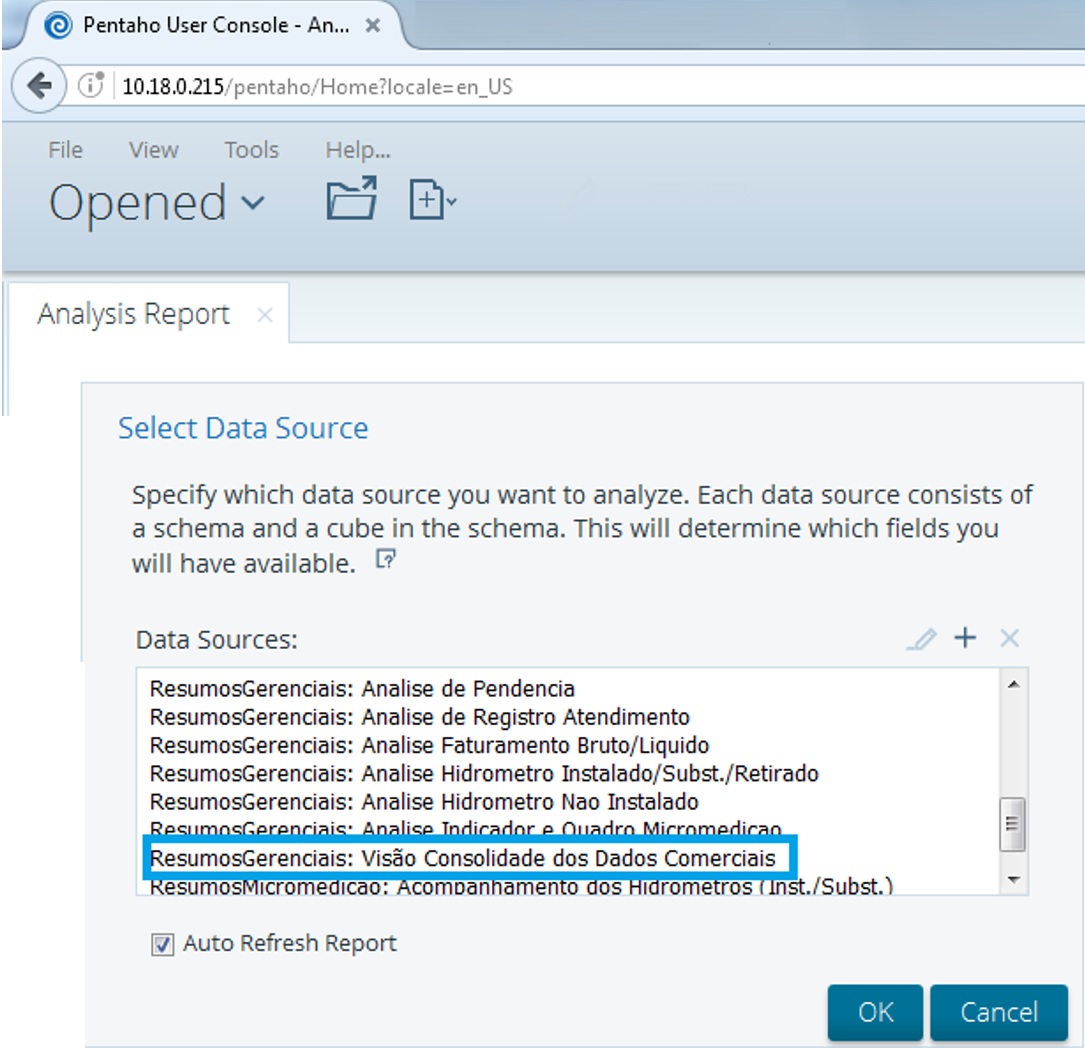Open the Tools menu

251,149
